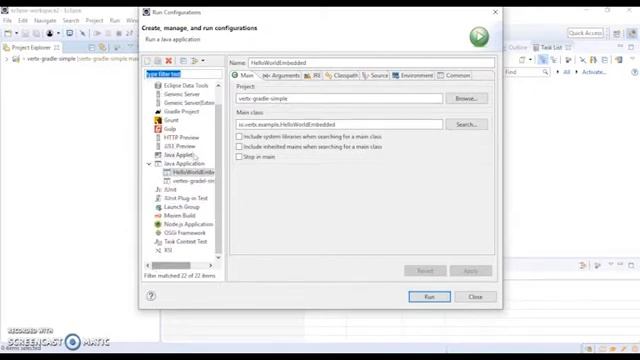
Task: Click the Project text field
Action: coord(339,98)
